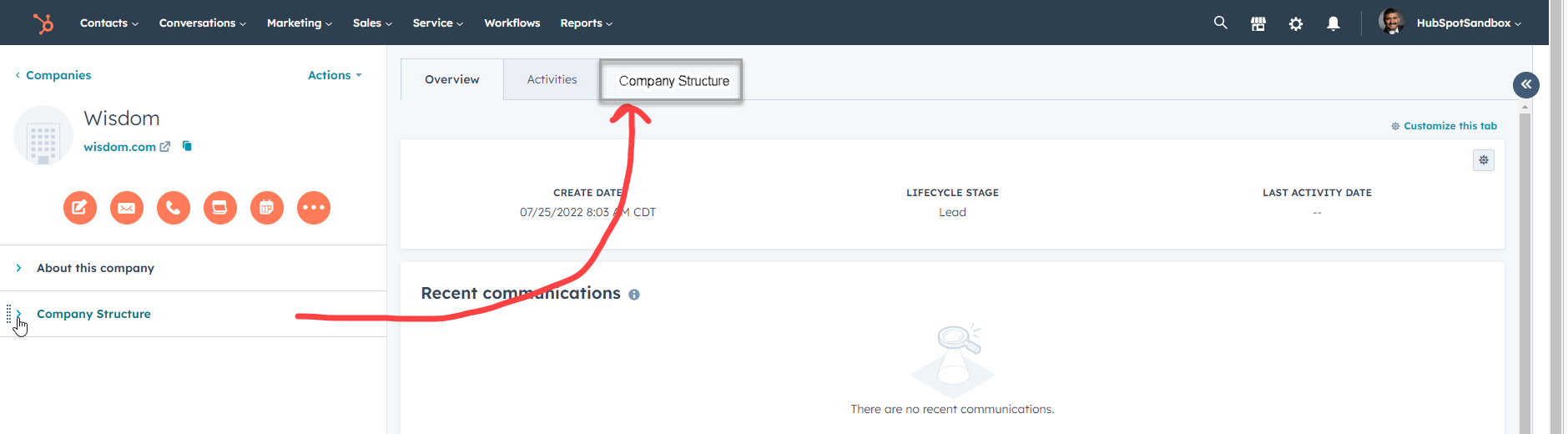The width and height of the screenshot is (1568, 434).
Task: Expand the About this company section
Action: coord(95,268)
